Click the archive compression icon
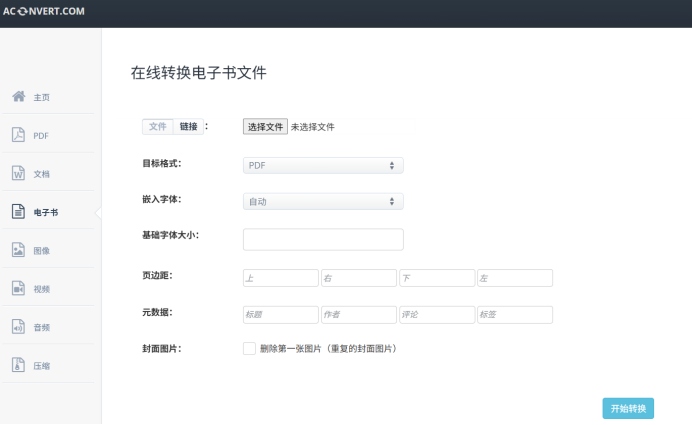The width and height of the screenshot is (692, 425). 18,365
